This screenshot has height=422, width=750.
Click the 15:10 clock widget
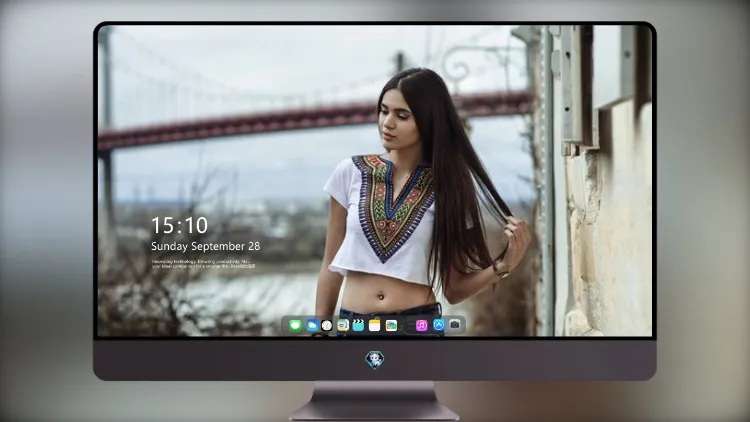pos(179,225)
